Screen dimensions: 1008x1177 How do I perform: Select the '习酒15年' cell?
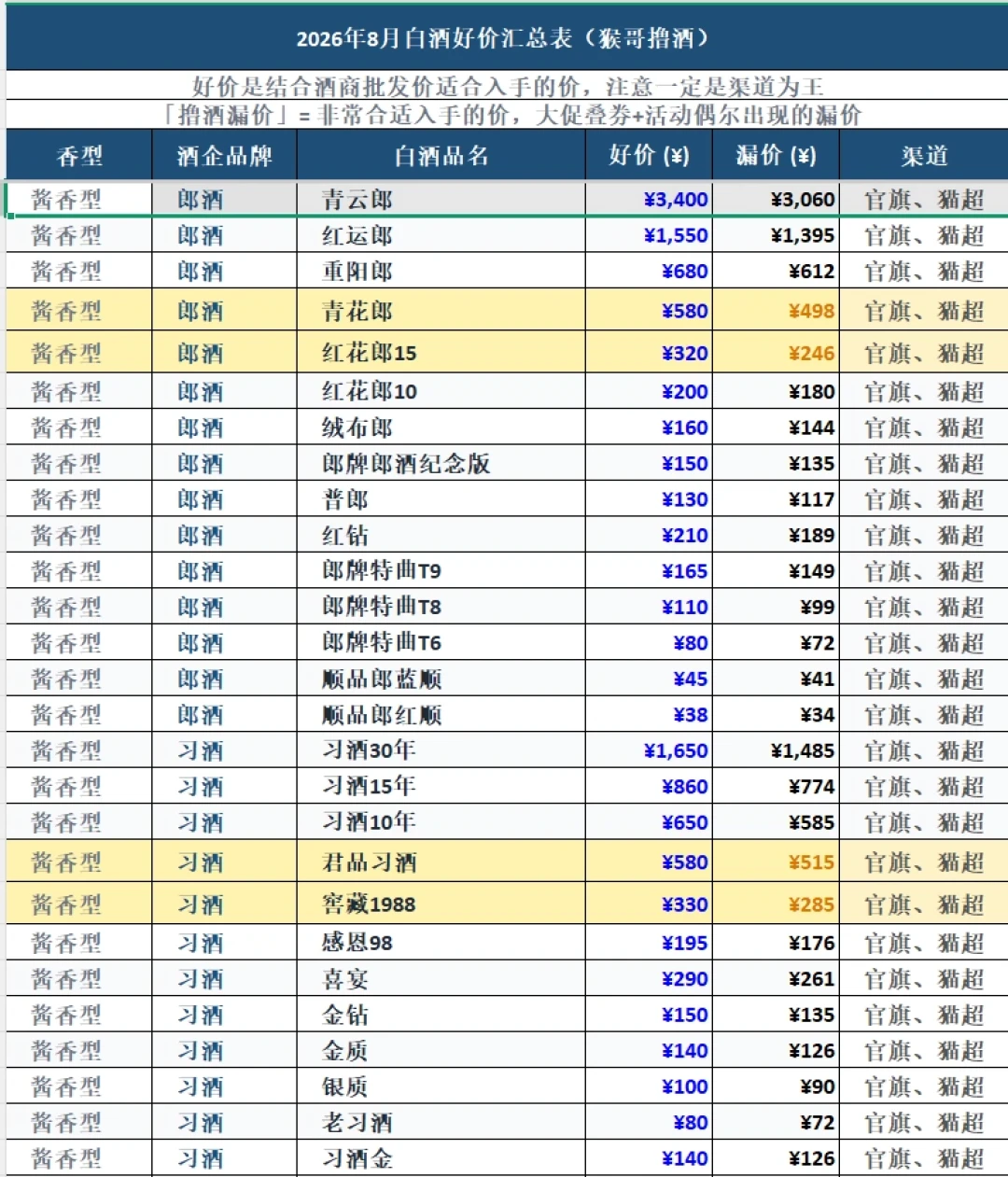[441, 786]
